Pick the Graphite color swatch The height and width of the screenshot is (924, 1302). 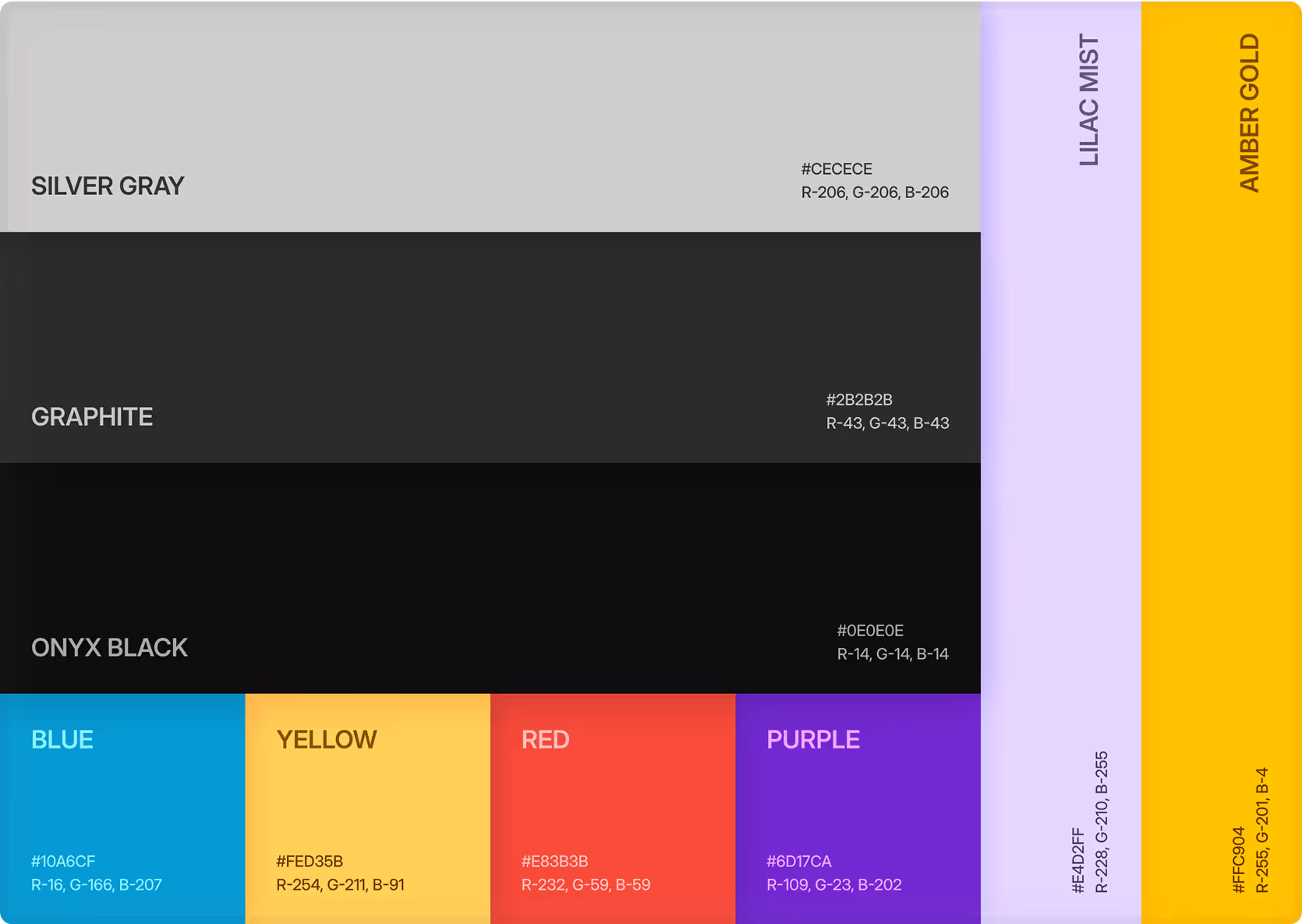490,347
